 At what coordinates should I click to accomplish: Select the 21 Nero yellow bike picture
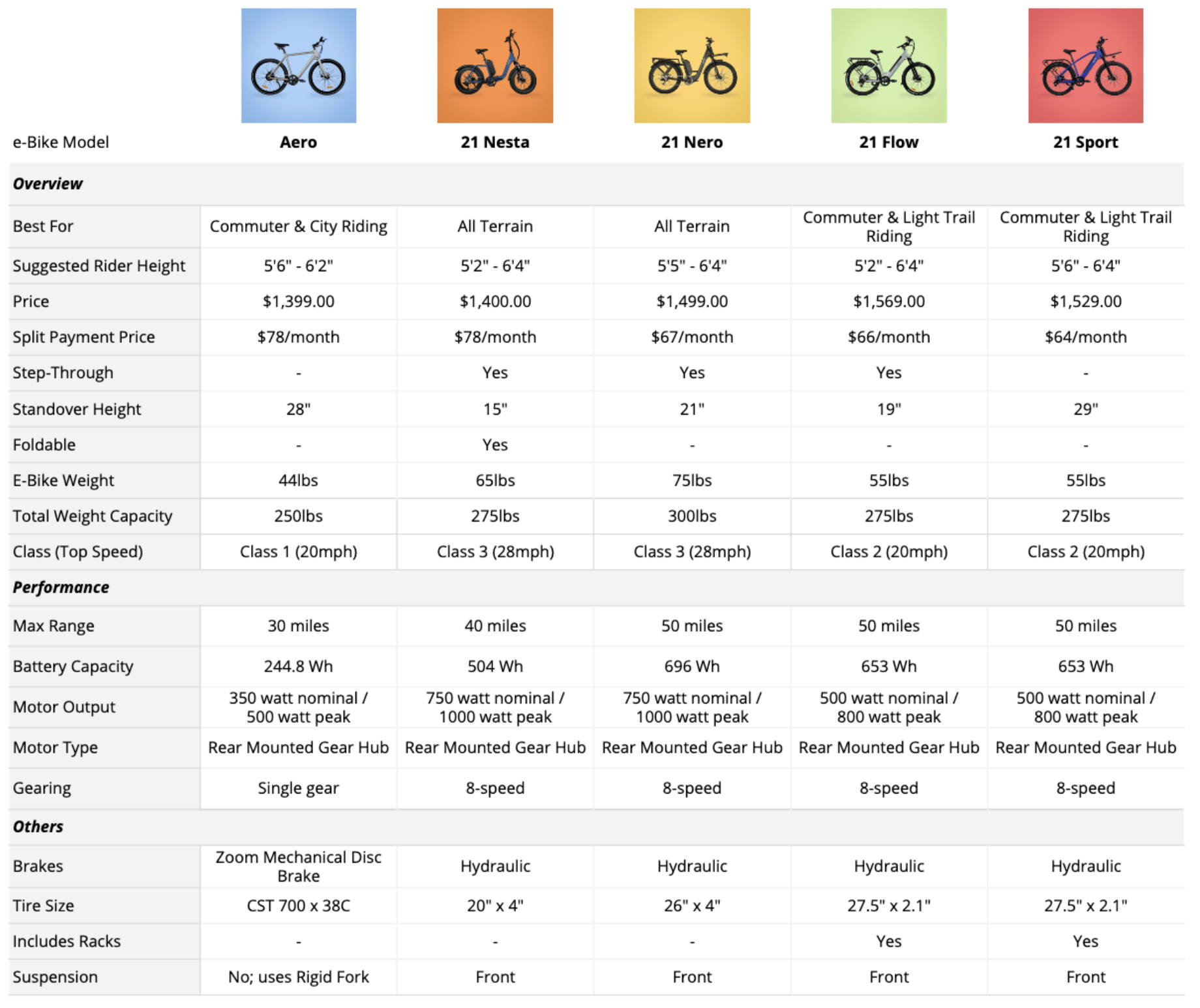692,65
